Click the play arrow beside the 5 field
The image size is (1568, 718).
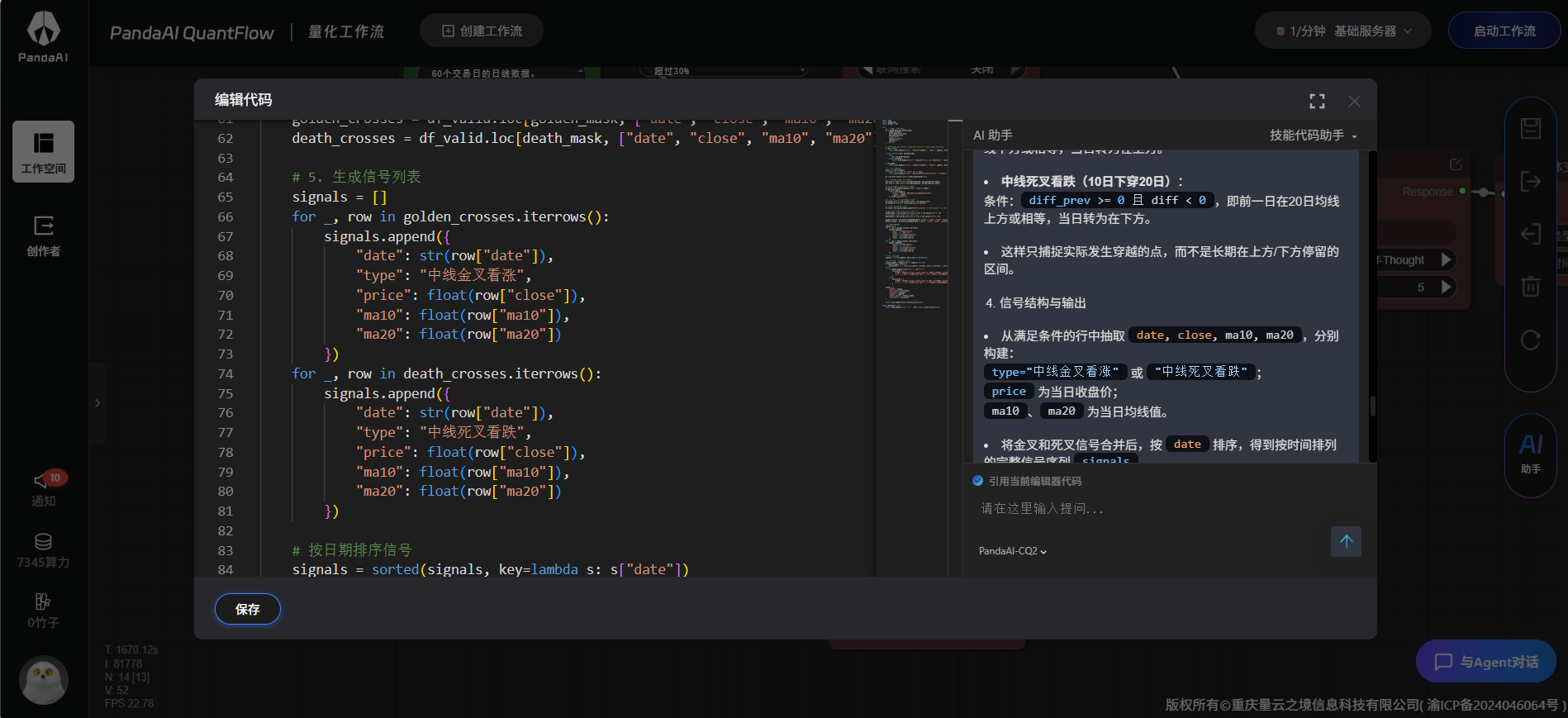[1446, 287]
